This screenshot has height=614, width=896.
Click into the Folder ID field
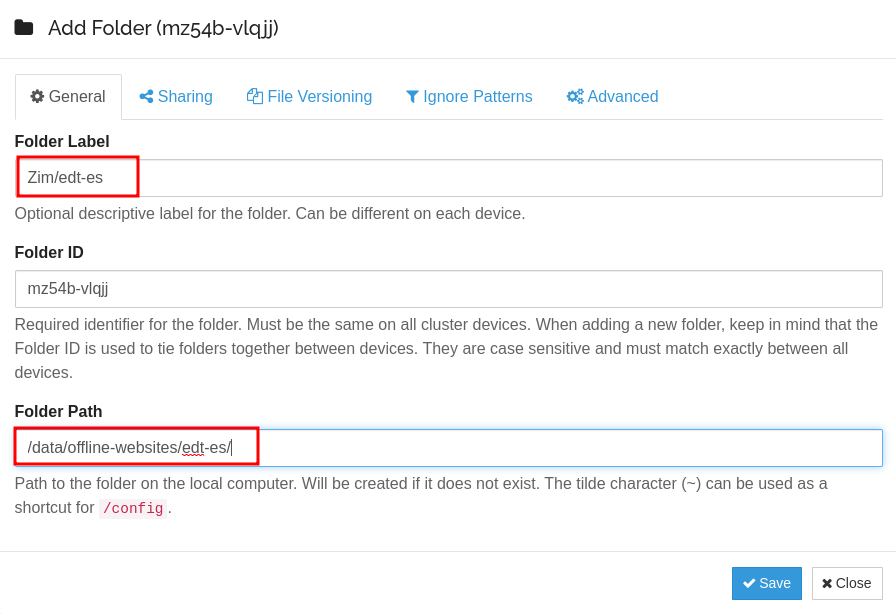pos(448,289)
